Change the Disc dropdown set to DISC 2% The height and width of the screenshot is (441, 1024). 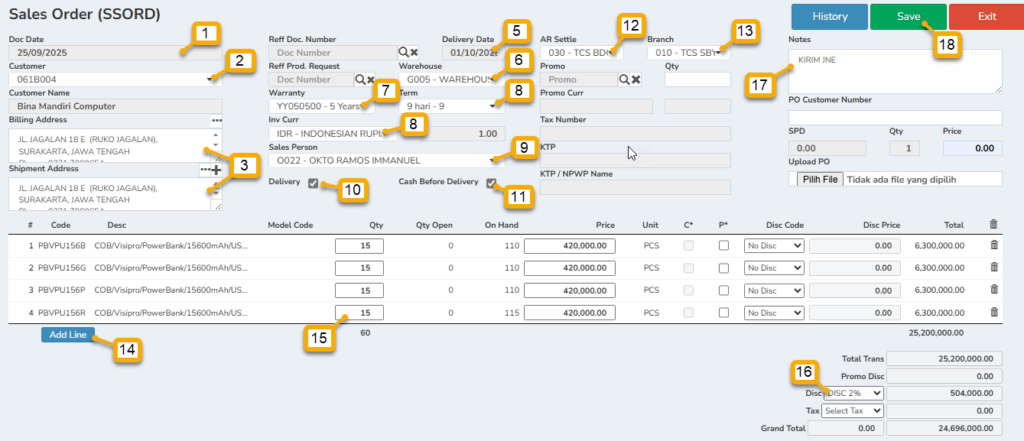click(x=851, y=394)
